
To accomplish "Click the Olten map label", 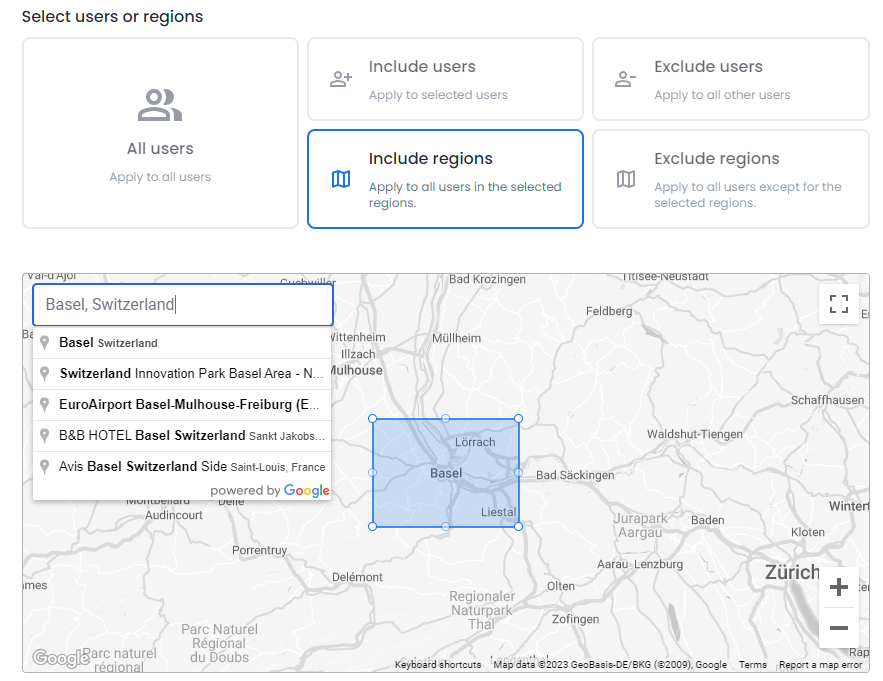I will (x=561, y=586).
